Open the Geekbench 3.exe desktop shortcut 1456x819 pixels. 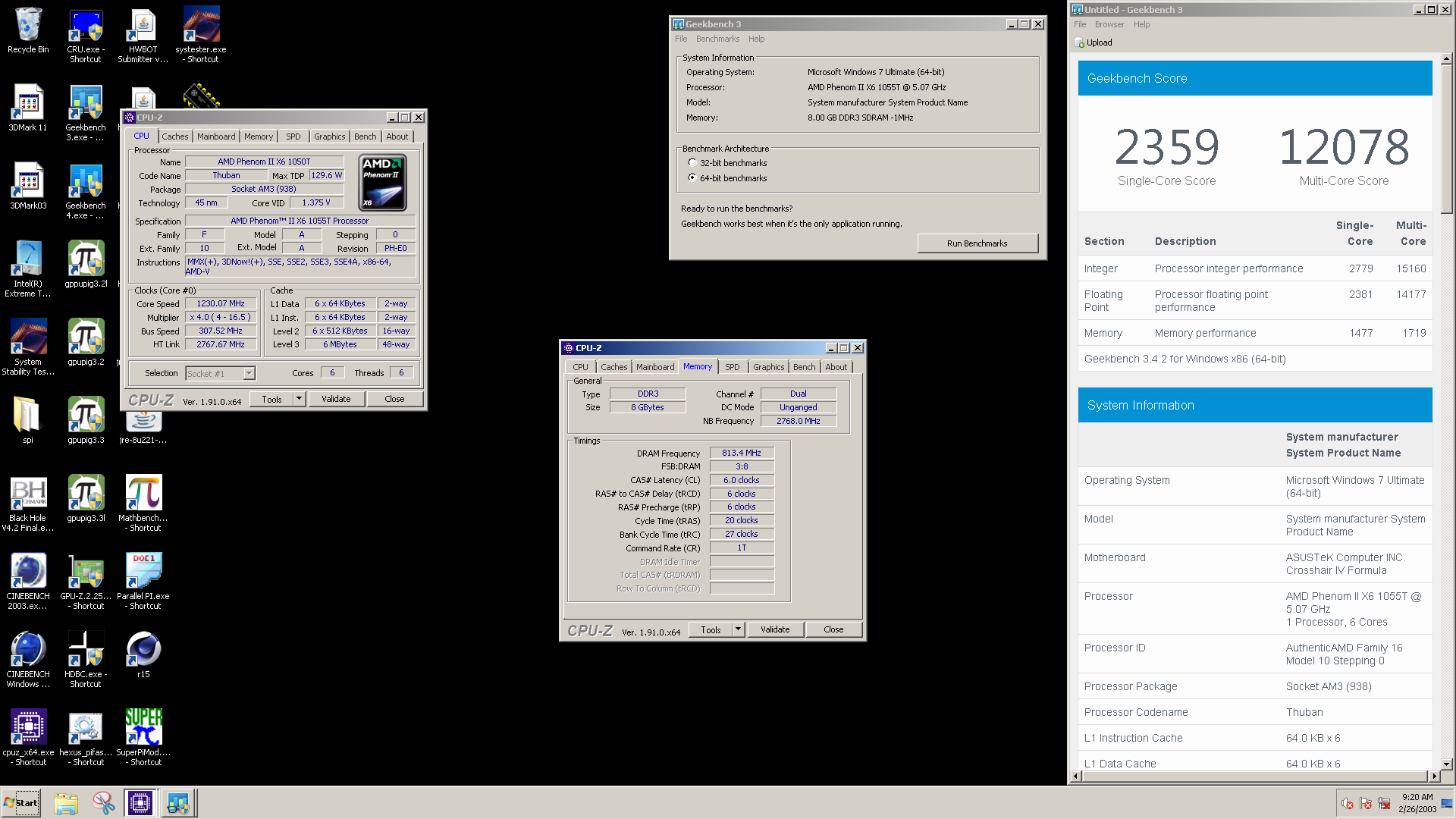coord(86,113)
